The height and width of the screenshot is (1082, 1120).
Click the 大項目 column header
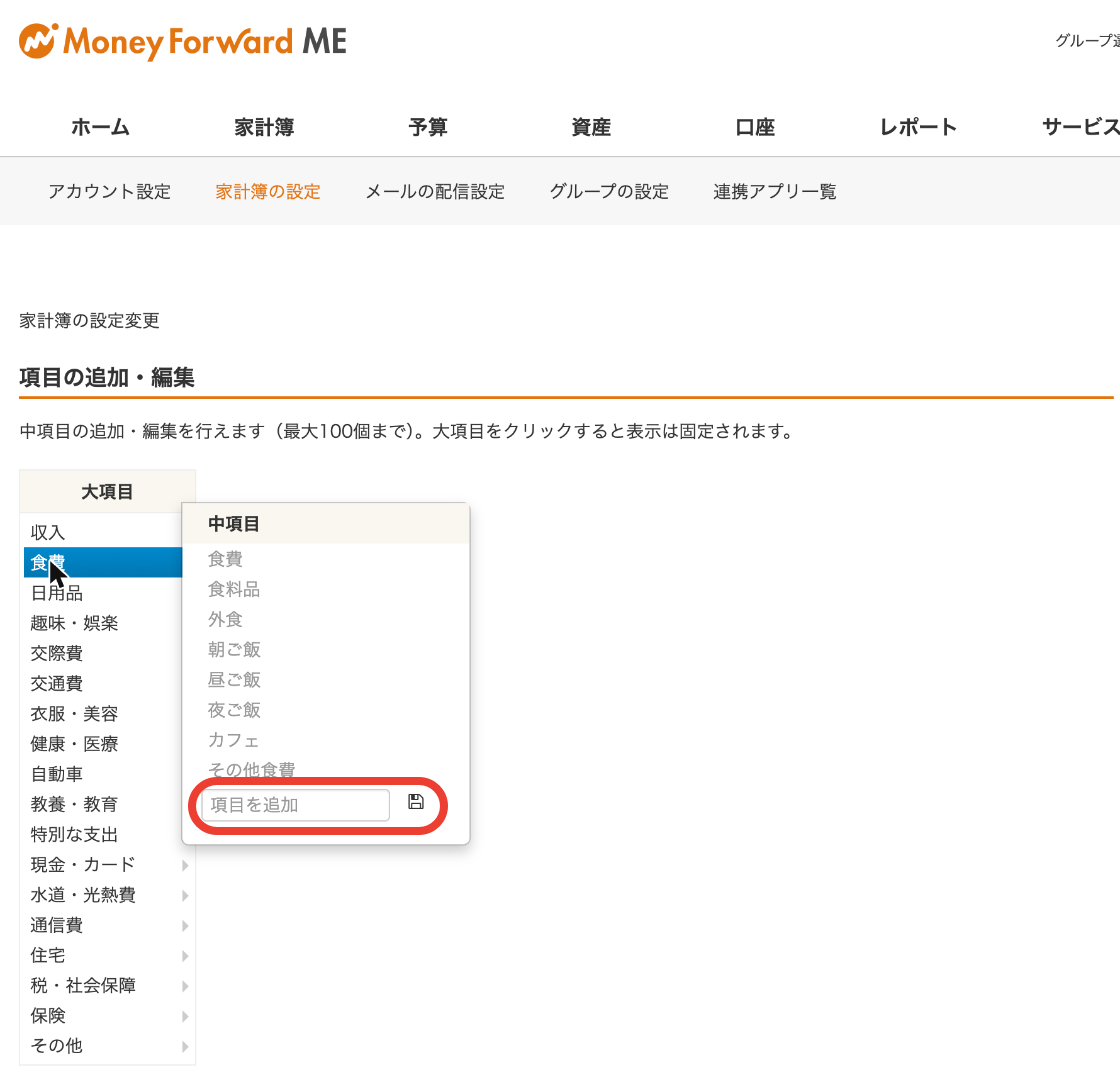click(107, 491)
